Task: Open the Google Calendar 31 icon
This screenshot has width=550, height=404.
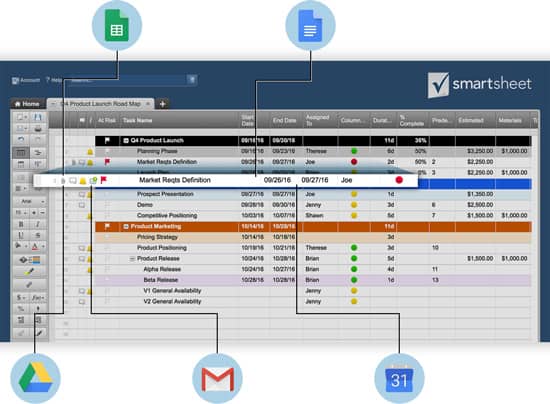Action: click(x=399, y=379)
